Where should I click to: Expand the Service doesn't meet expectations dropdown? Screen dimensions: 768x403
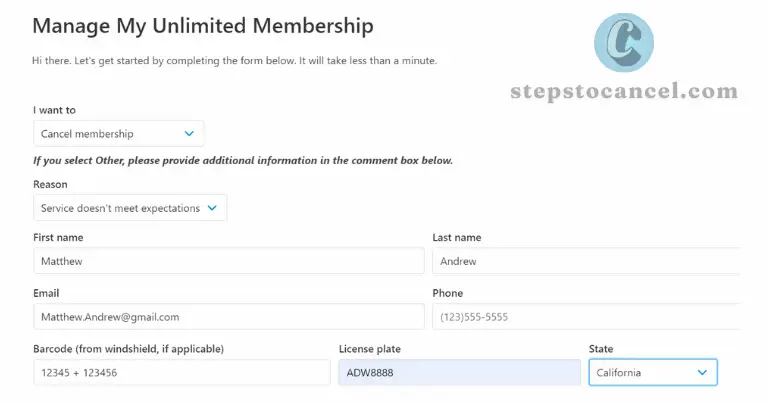tap(129, 208)
